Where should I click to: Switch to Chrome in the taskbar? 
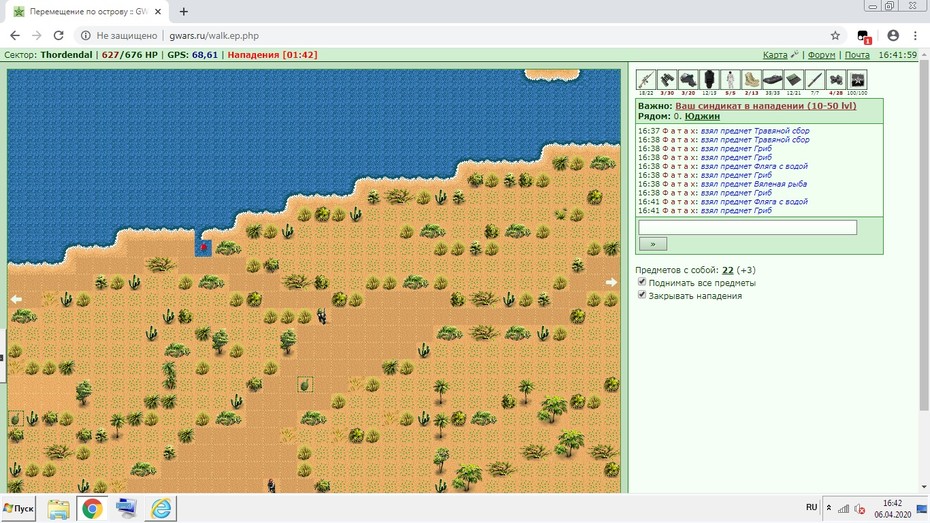(x=92, y=509)
